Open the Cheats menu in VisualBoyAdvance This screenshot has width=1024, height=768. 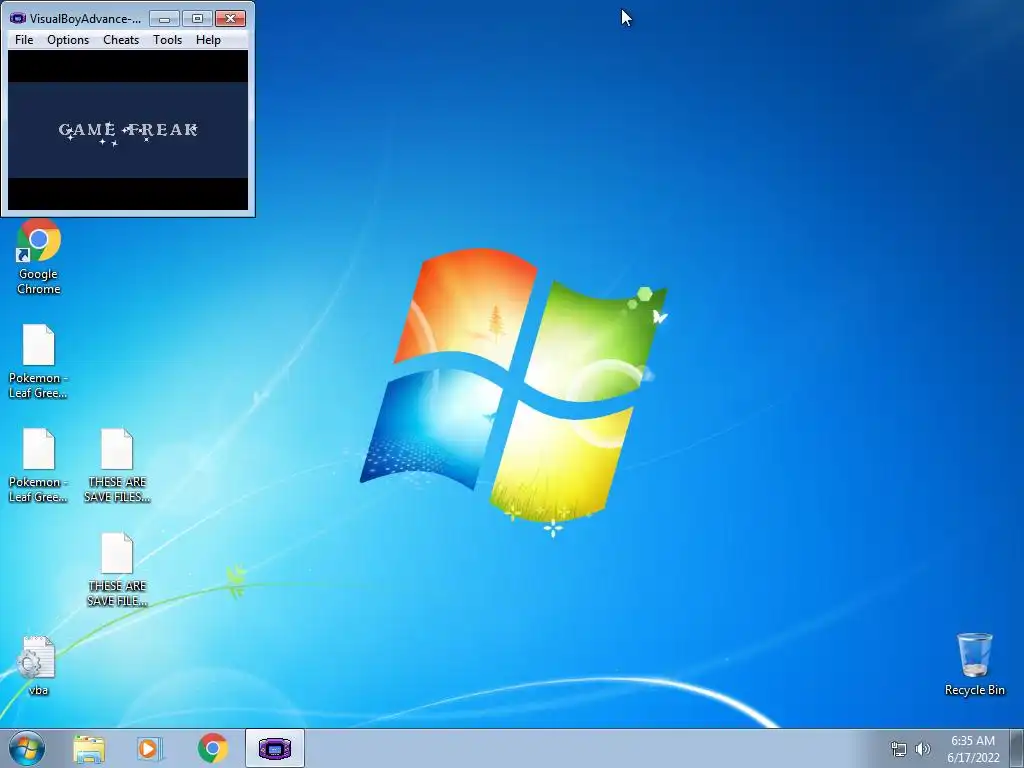point(121,40)
